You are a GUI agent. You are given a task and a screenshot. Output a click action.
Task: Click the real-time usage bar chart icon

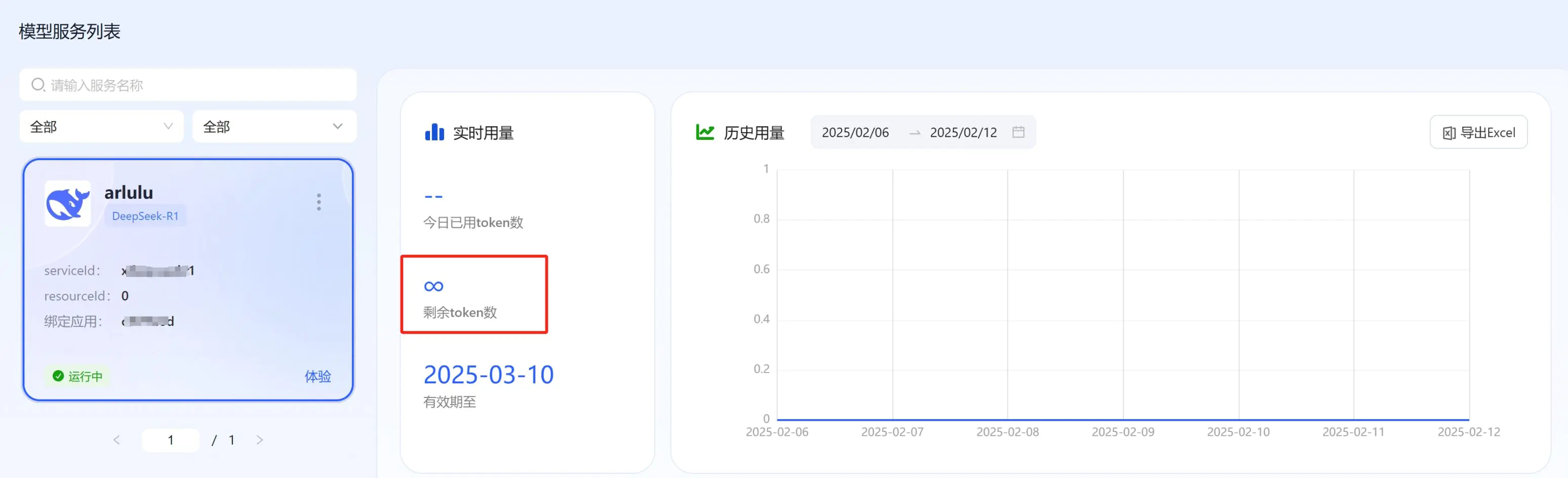(434, 132)
